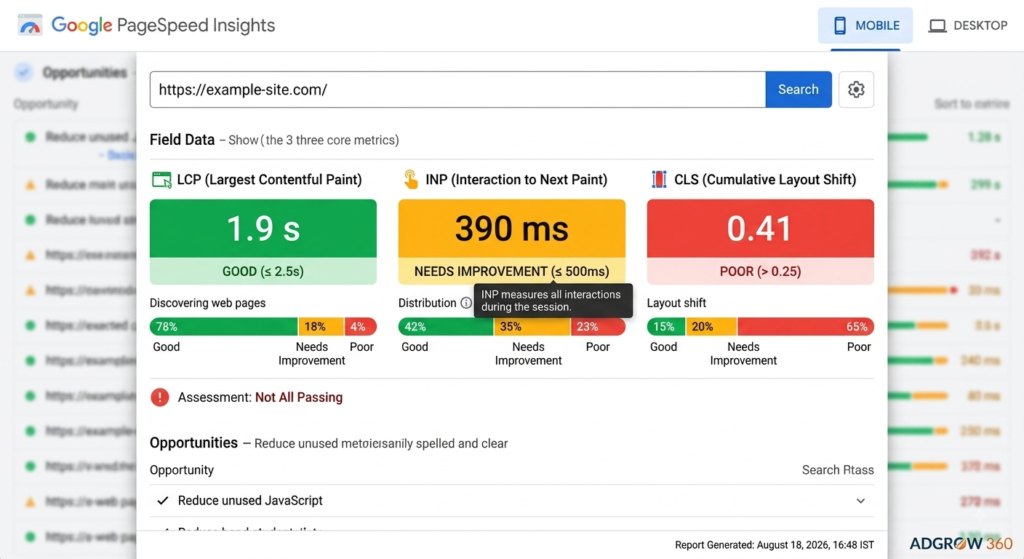Click the Discovering web pages label
Image resolution: width=1024 pixels, height=559 pixels.
208,303
